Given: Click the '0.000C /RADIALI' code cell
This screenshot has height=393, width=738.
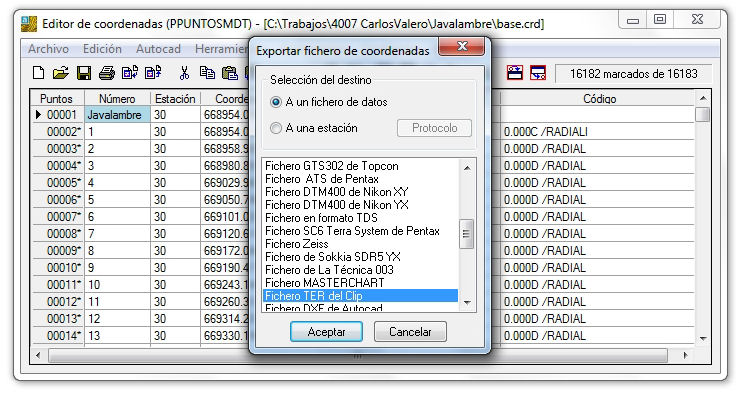Looking at the screenshot, I should pos(597,132).
